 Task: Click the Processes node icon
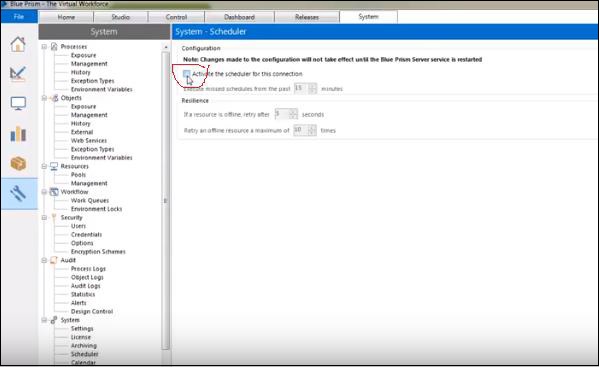(54, 47)
